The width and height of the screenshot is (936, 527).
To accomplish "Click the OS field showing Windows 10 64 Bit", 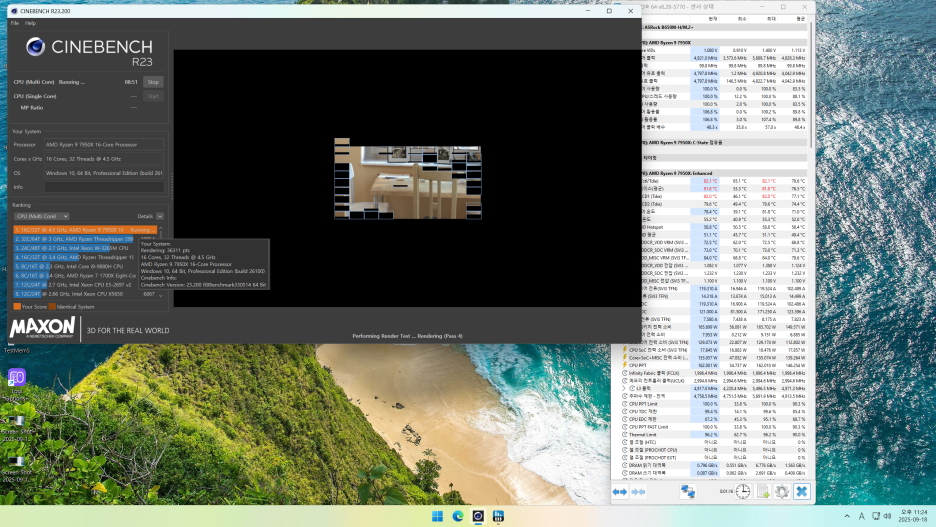I will [x=104, y=173].
